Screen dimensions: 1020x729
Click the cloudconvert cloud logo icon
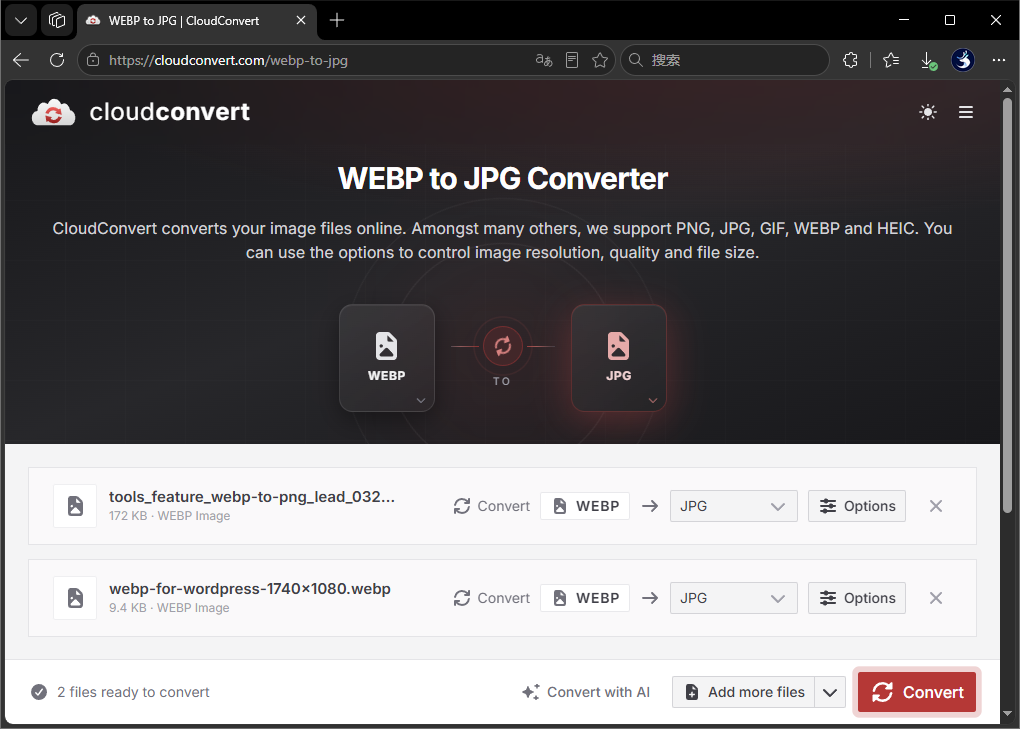tap(53, 112)
